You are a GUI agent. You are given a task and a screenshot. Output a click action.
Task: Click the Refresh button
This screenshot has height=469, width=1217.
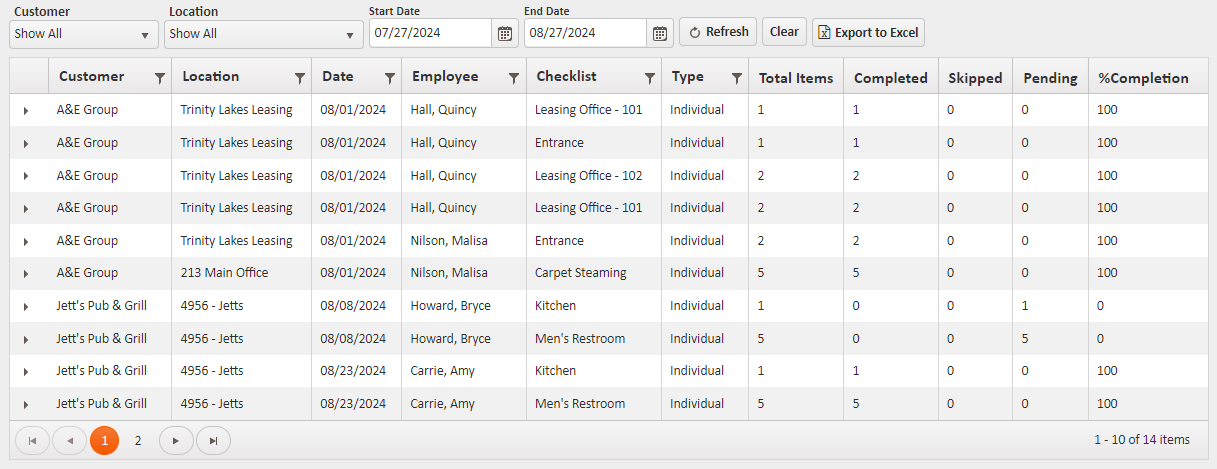pos(718,32)
